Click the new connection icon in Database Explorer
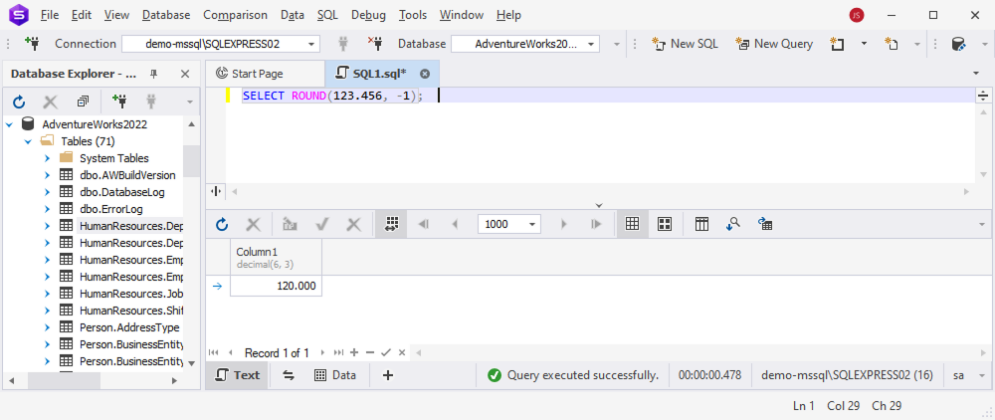This screenshot has height=420, width=995. [x=120, y=102]
